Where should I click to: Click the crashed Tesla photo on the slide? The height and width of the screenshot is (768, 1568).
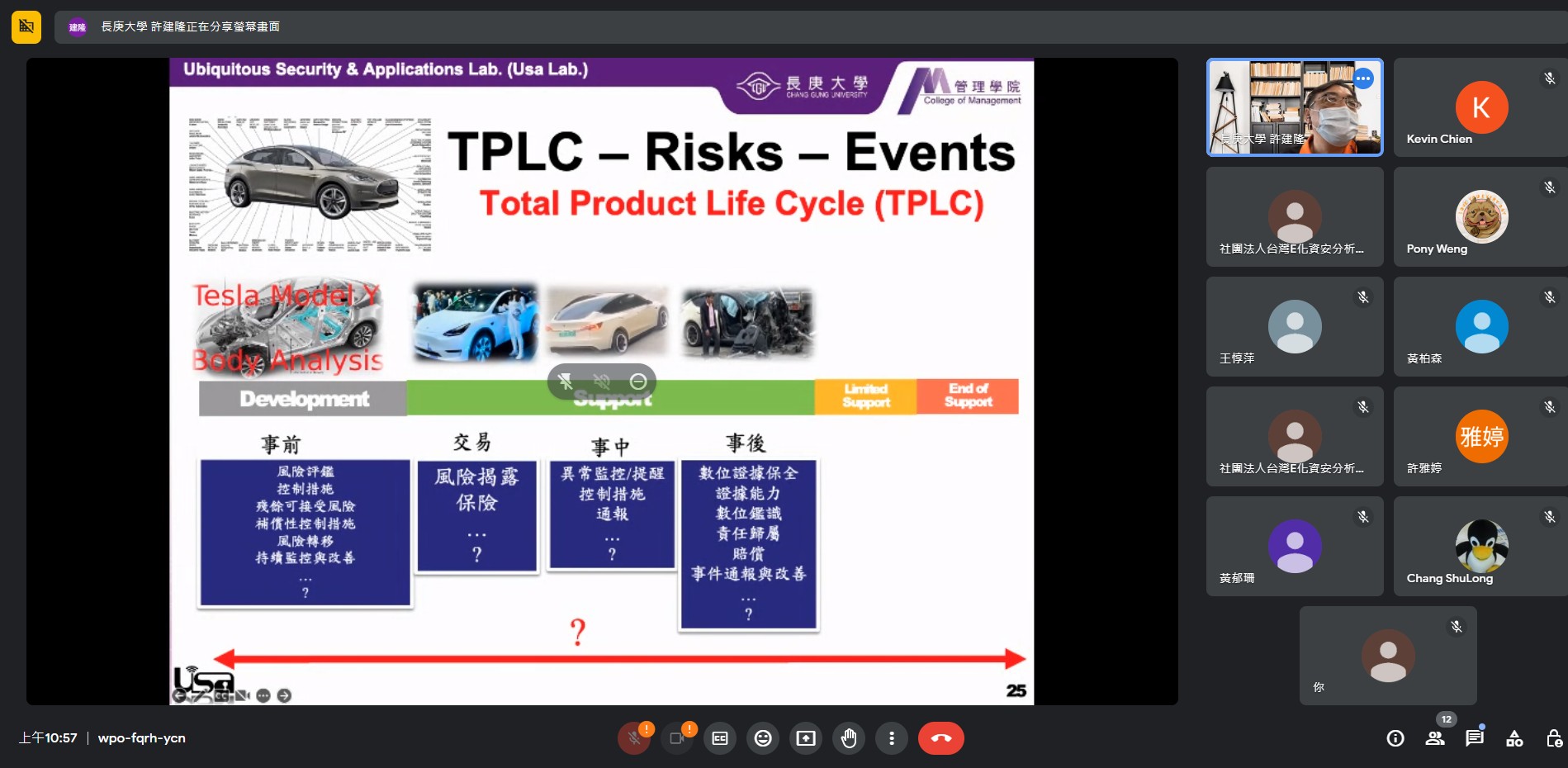coord(747,323)
